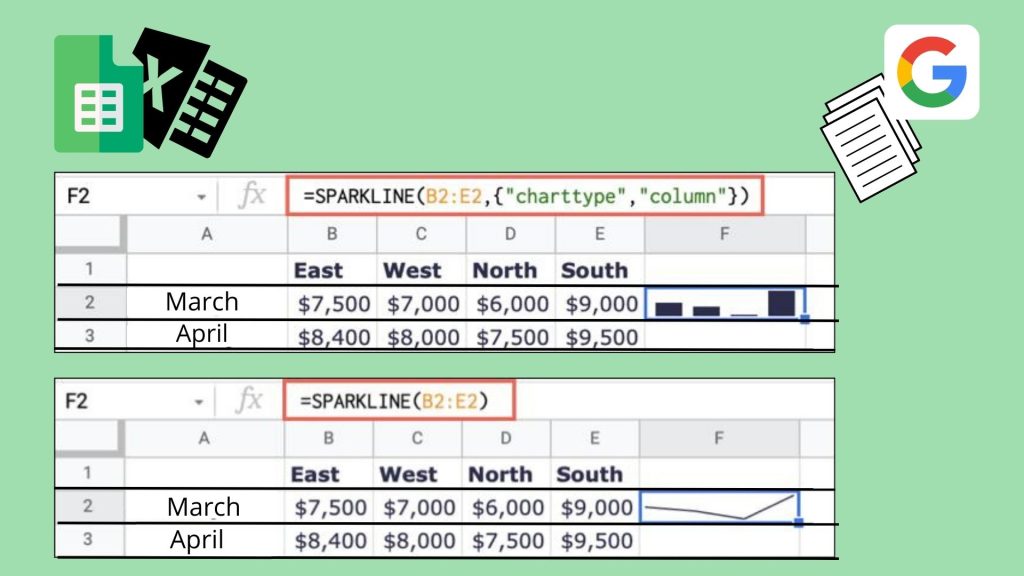Open the name box dropdown in bottom spreadsheet

click(199, 402)
